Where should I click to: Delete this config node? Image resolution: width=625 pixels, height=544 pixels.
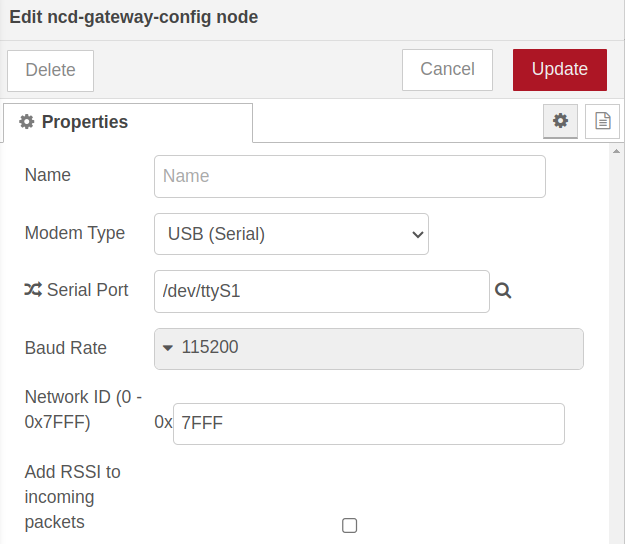[50, 71]
